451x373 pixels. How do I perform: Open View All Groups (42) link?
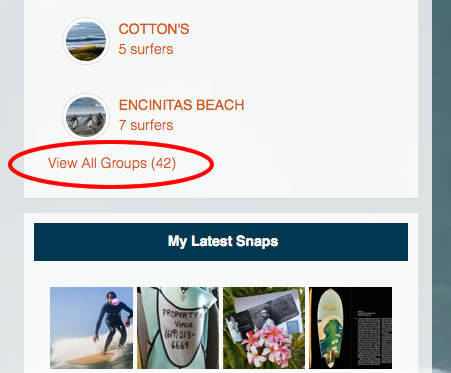(112, 163)
